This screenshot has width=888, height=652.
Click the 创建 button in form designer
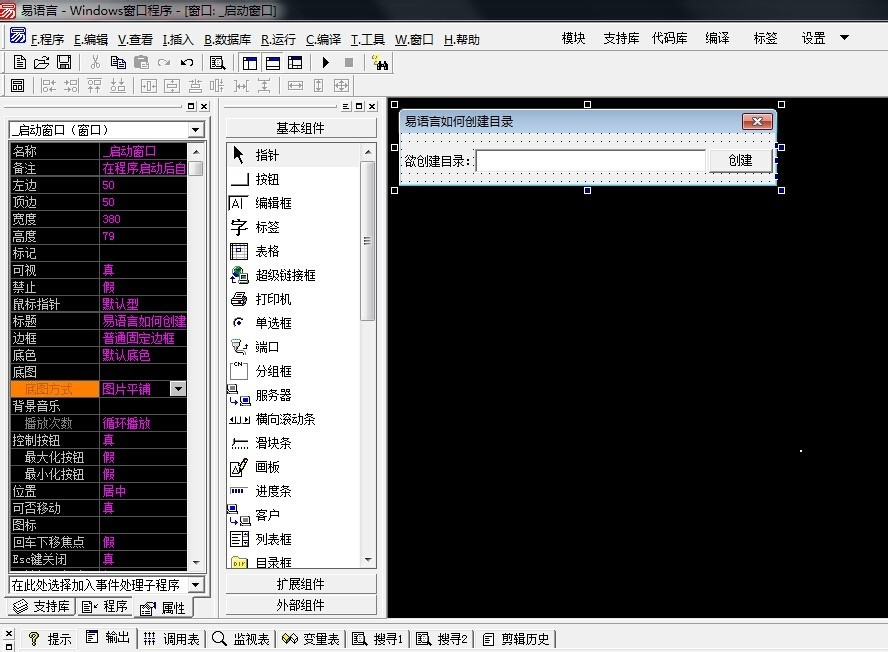[740, 160]
